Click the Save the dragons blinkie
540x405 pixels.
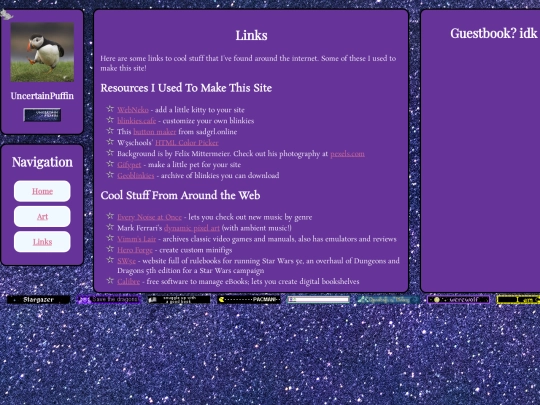tap(109, 300)
